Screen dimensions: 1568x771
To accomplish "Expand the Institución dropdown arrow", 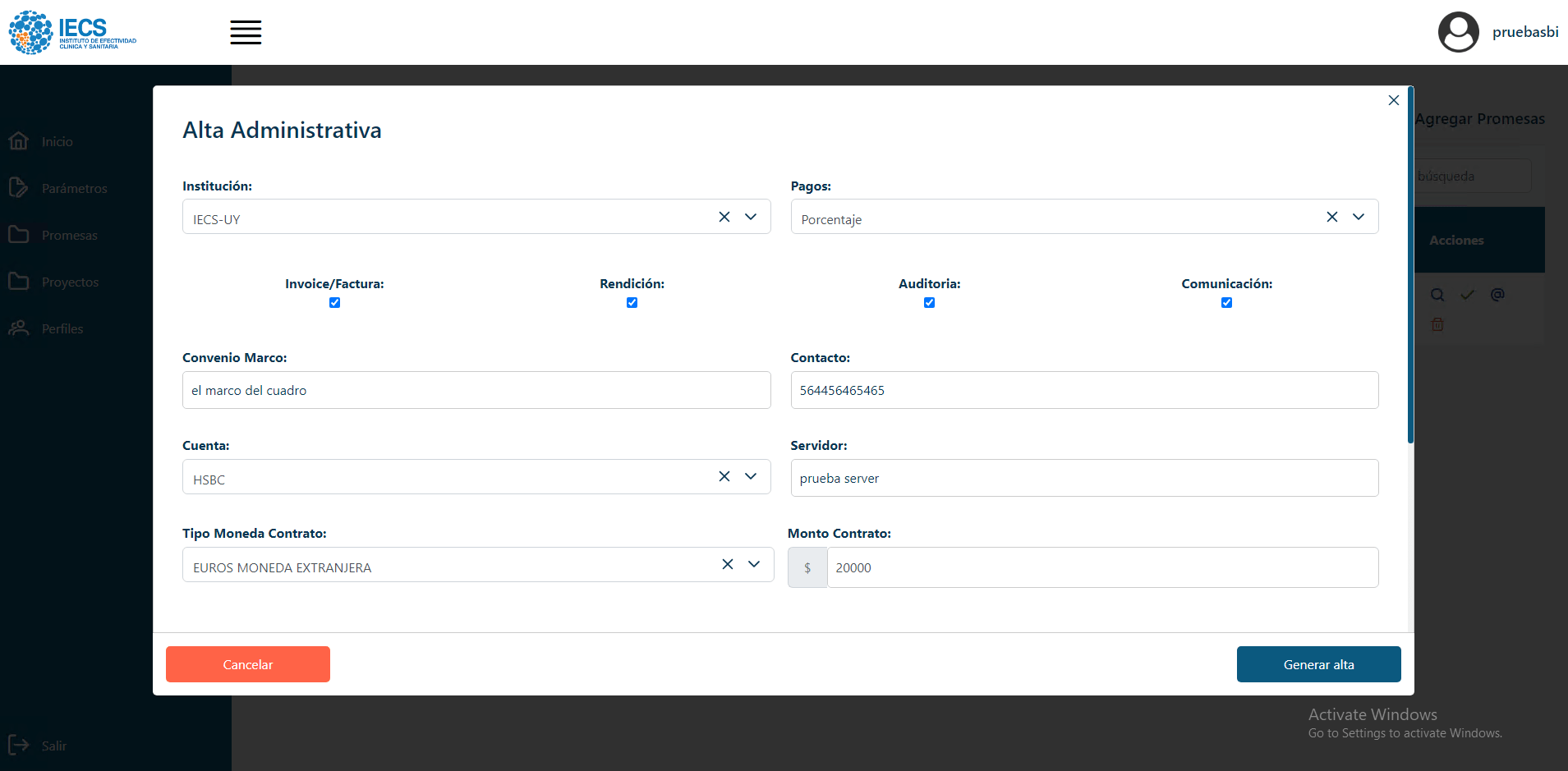I will [x=751, y=217].
